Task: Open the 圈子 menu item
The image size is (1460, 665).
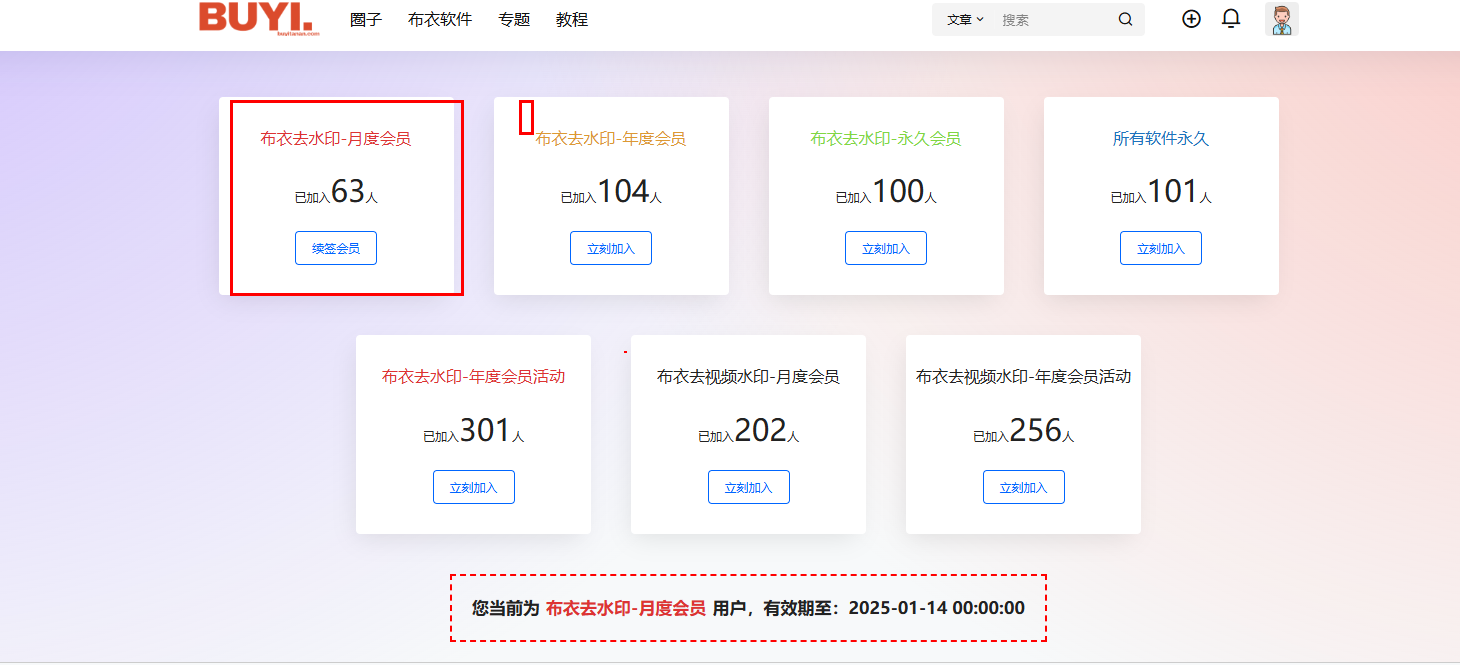Action: pyautogui.click(x=366, y=19)
